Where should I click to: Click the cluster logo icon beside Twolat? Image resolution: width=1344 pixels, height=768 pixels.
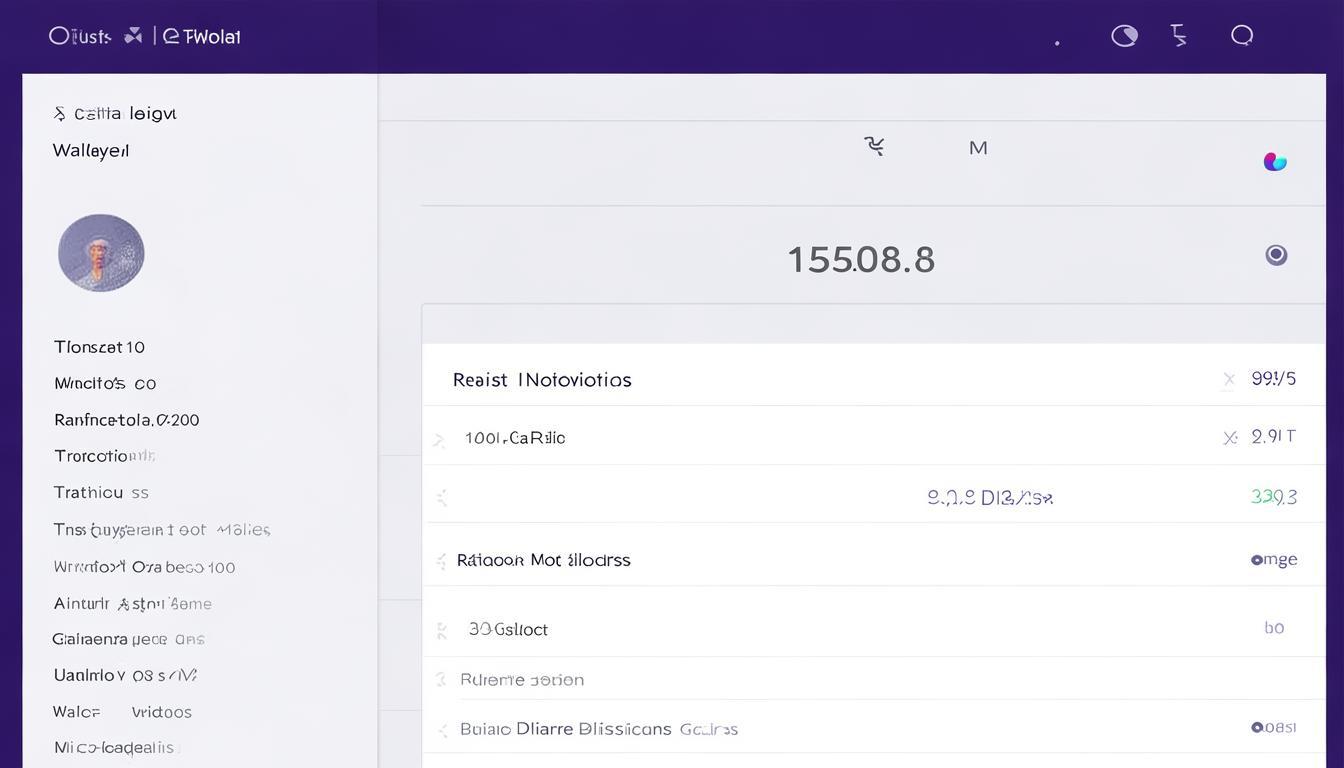(132, 36)
